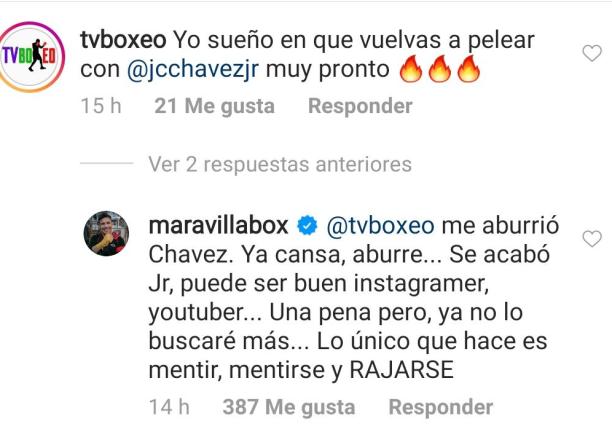View the 21 Me gusta likes list

(215, 106)
